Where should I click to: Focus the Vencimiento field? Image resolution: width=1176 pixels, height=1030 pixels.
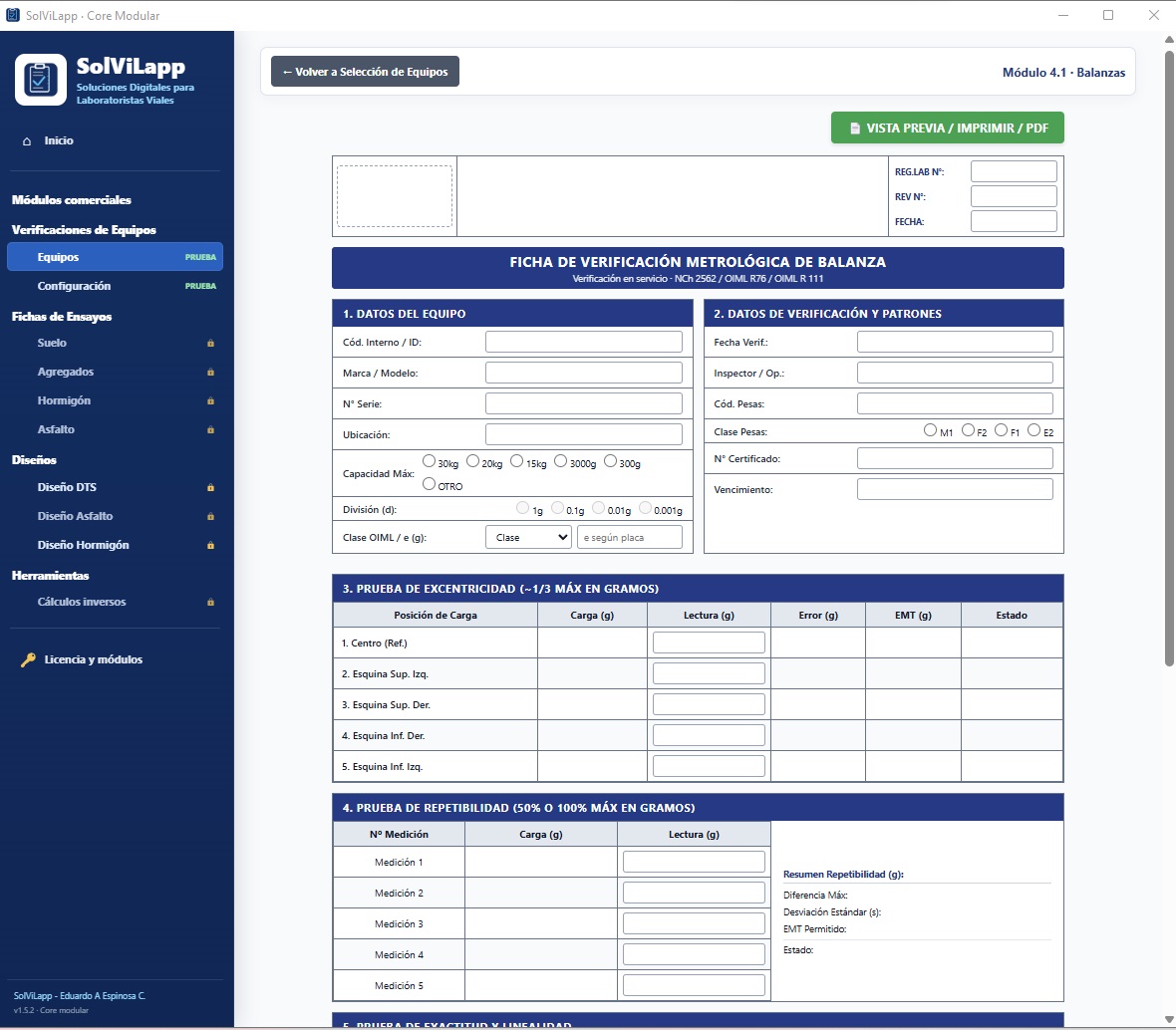point(956,489)
